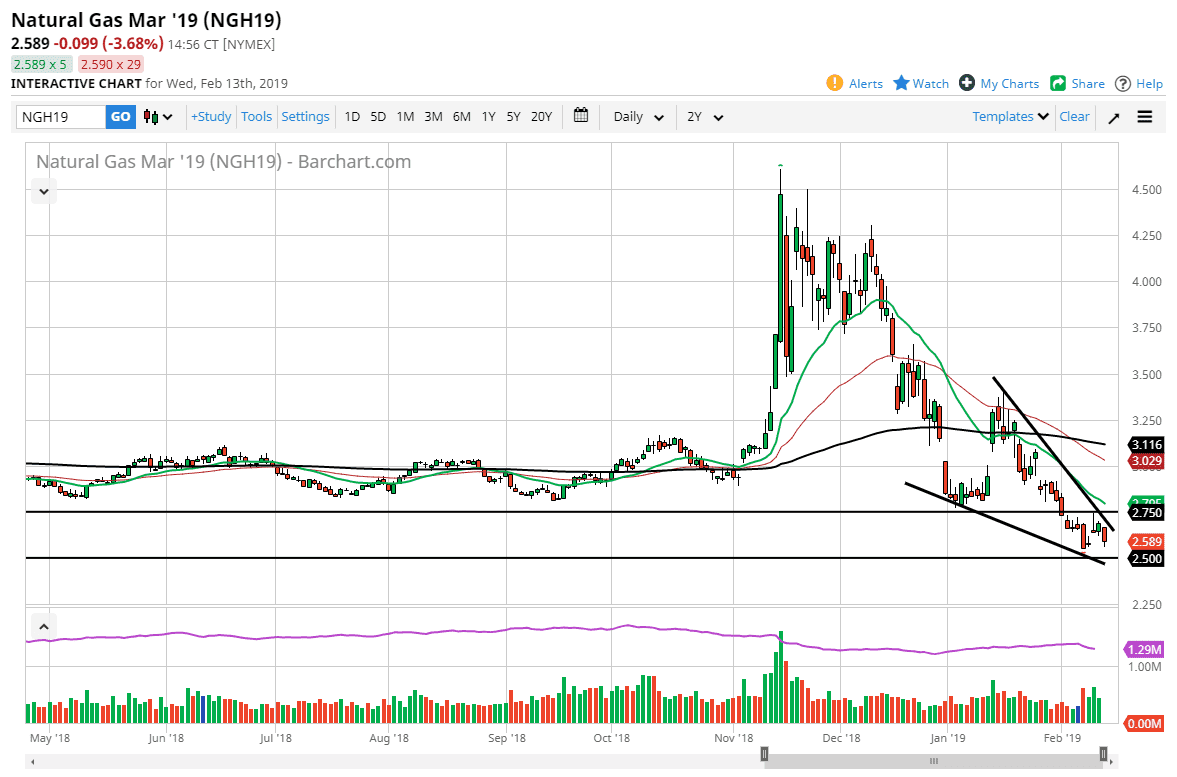Collapse the main price pane chevron
The height and width of the screenshot is (777, 1177).
click(x=44, y=190)
